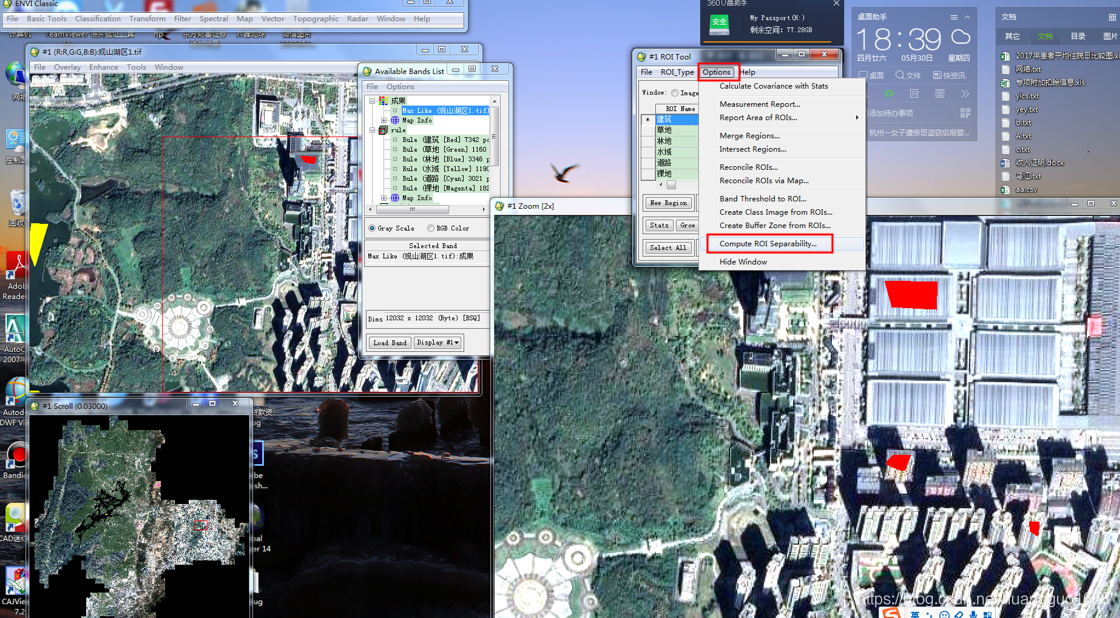
Task: Collapse the 成果 tree node
Action: click(372, 101)
